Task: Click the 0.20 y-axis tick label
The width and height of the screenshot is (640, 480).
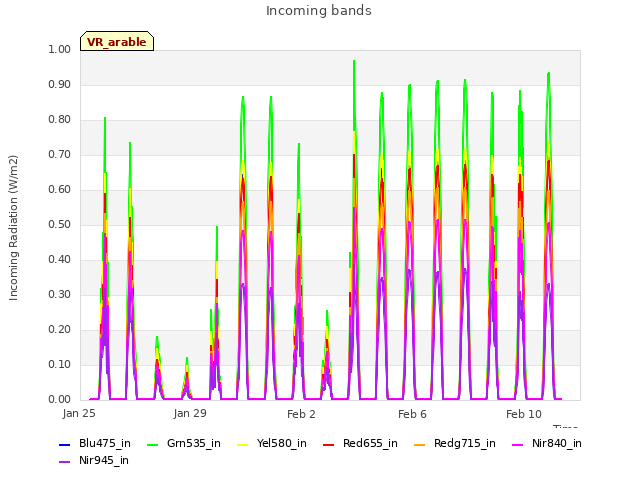Action: [x=60, y=330]
